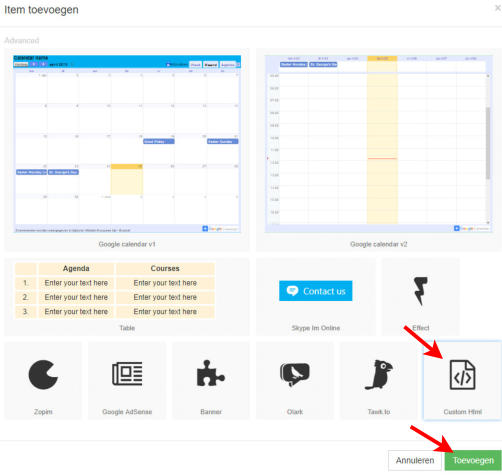The image size is (502, 475).
Task: Click the Annuleren button
Action: [x=415, y=460]
